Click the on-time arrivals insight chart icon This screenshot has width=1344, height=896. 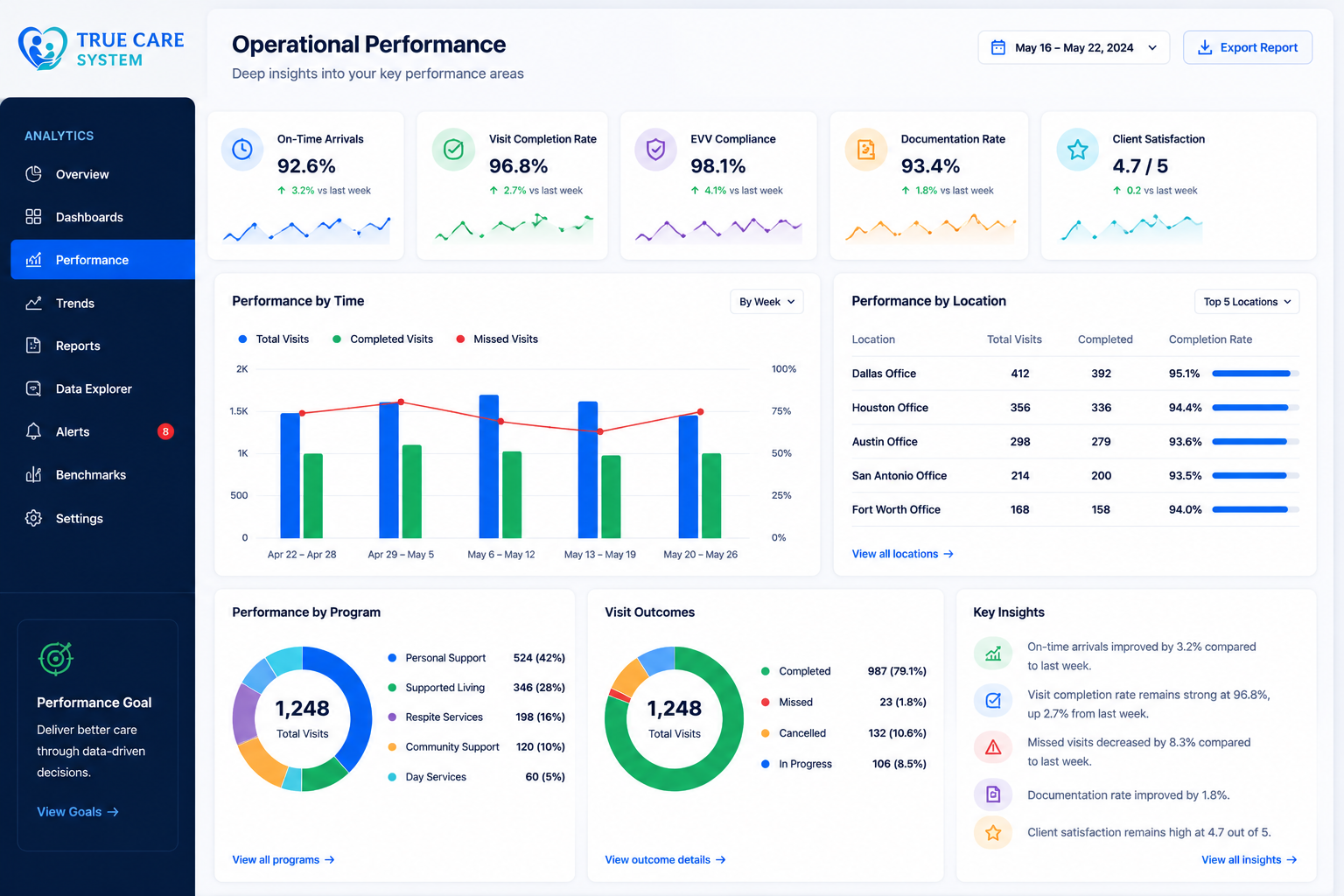(993, 654)
